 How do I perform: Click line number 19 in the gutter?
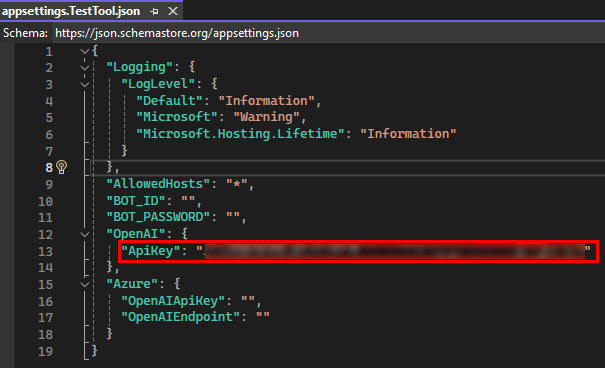(45, 351)
